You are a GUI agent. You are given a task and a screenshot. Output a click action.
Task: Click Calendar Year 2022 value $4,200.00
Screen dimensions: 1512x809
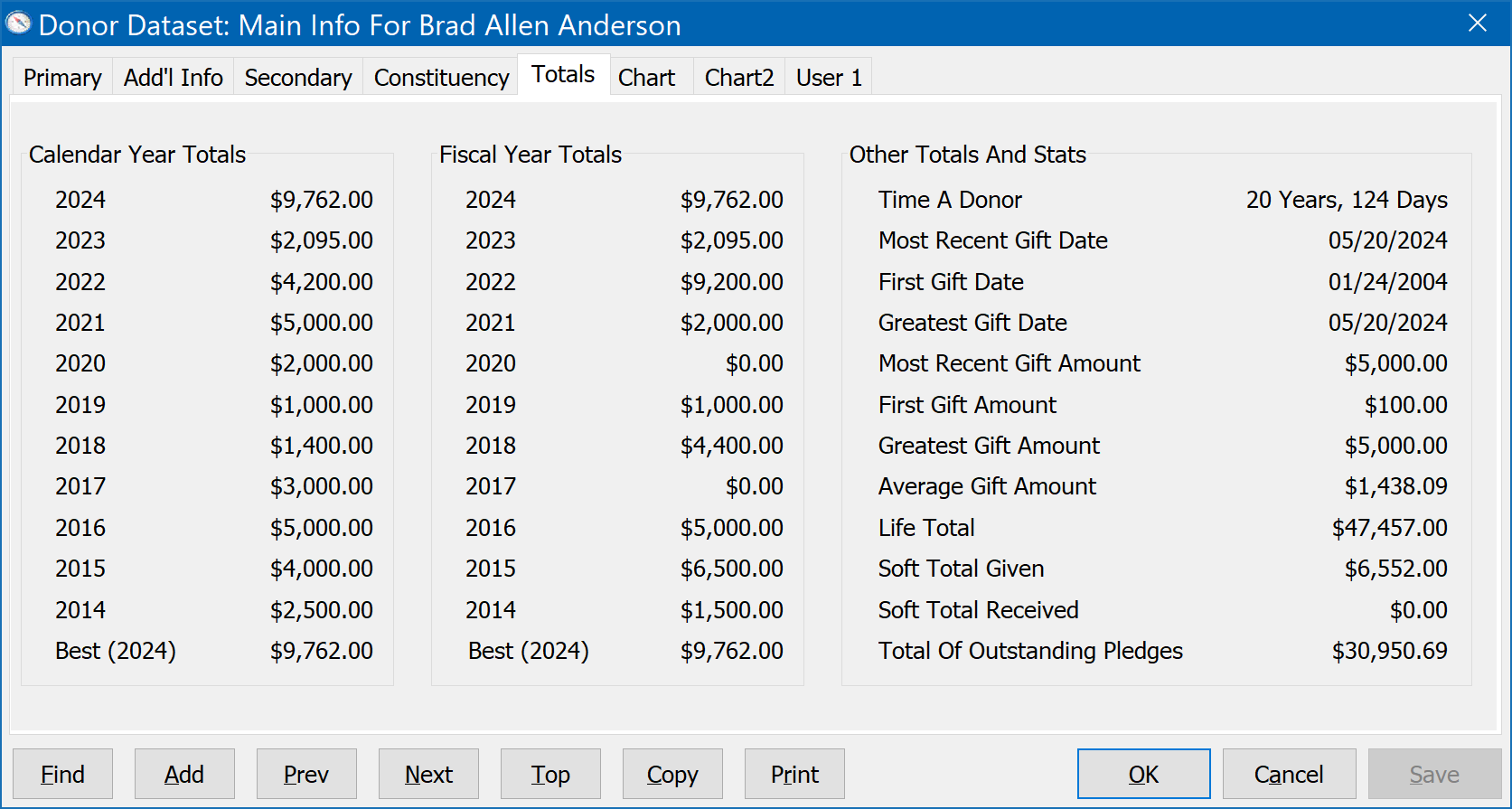pos(322,282)
